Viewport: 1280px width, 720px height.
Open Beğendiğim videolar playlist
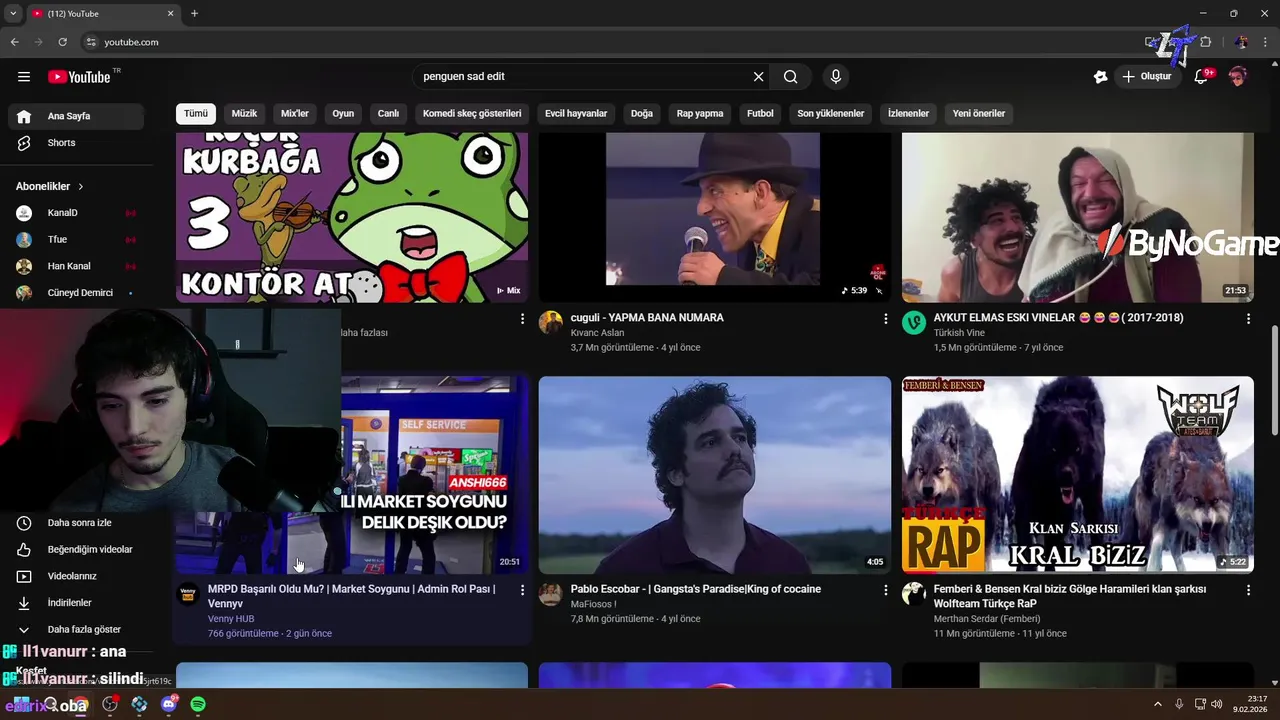point(76,549)
